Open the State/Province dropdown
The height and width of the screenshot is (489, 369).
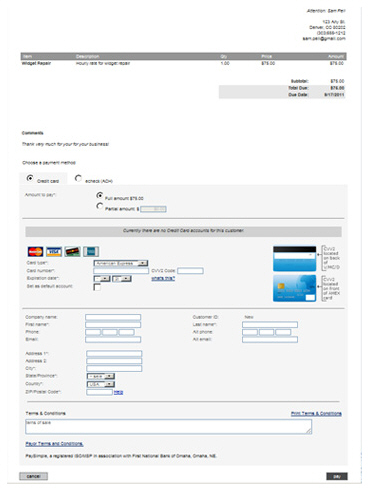click(x=101, y=376)
